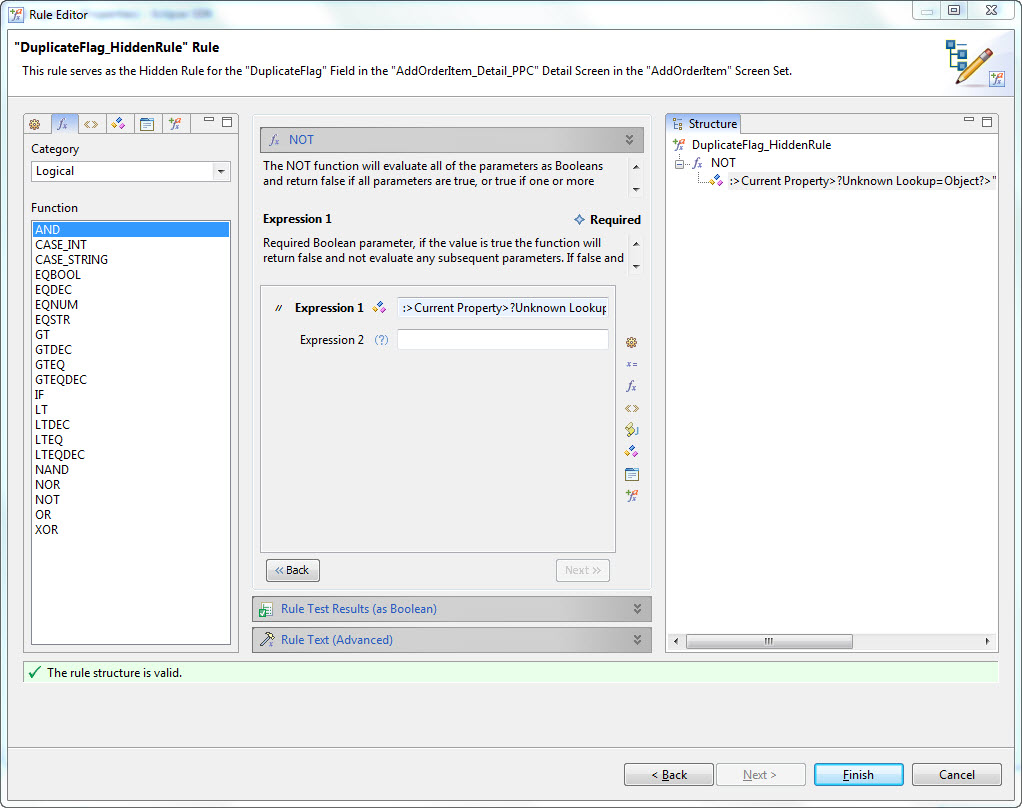Open the Category dropdown showing Logical
1022x808 pixels.
pos(130,171)
